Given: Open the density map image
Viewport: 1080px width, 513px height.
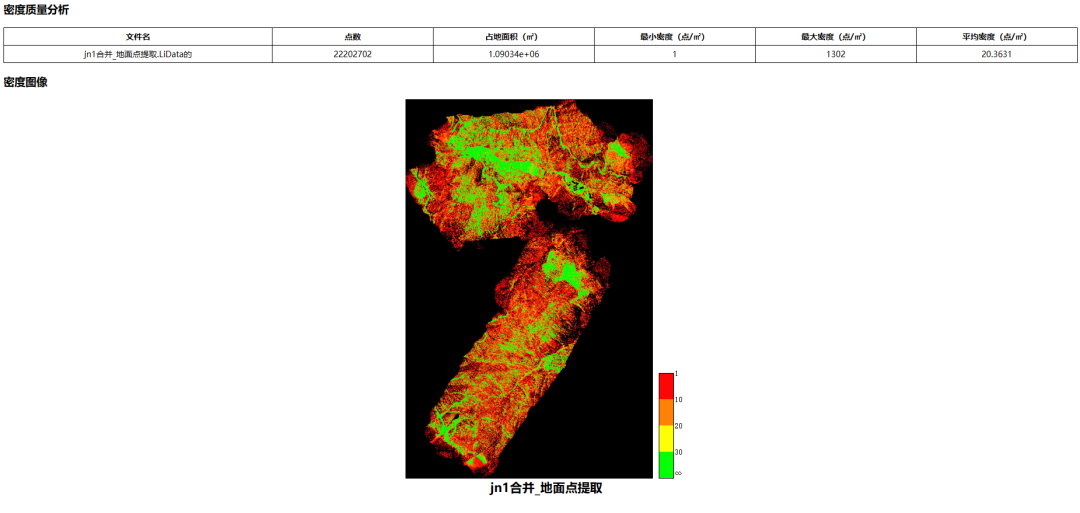Looking at the screenshot, I should click(x=529, y=289).
